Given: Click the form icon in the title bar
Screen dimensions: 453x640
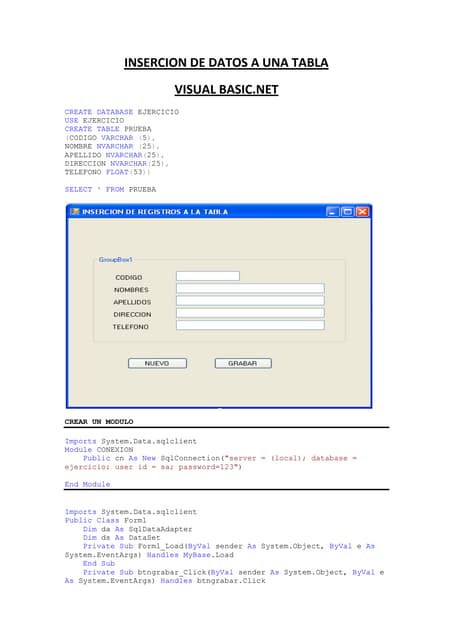Looking at the screenshot, I should 75,211.
